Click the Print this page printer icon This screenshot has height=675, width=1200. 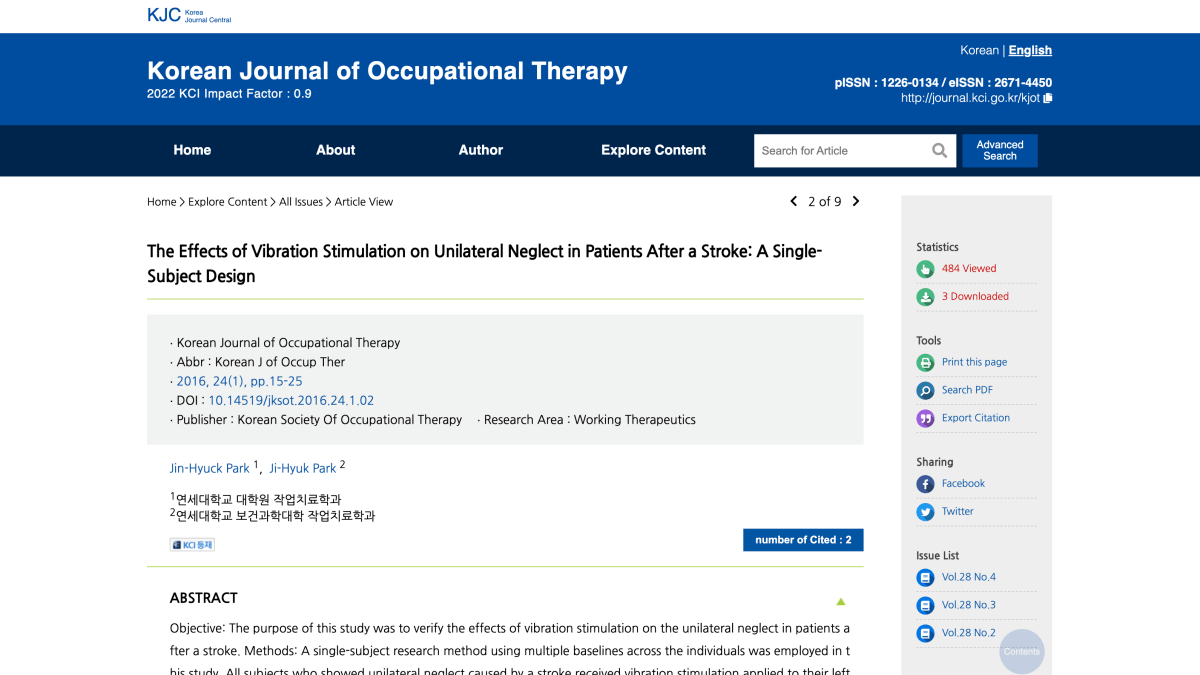925,363
